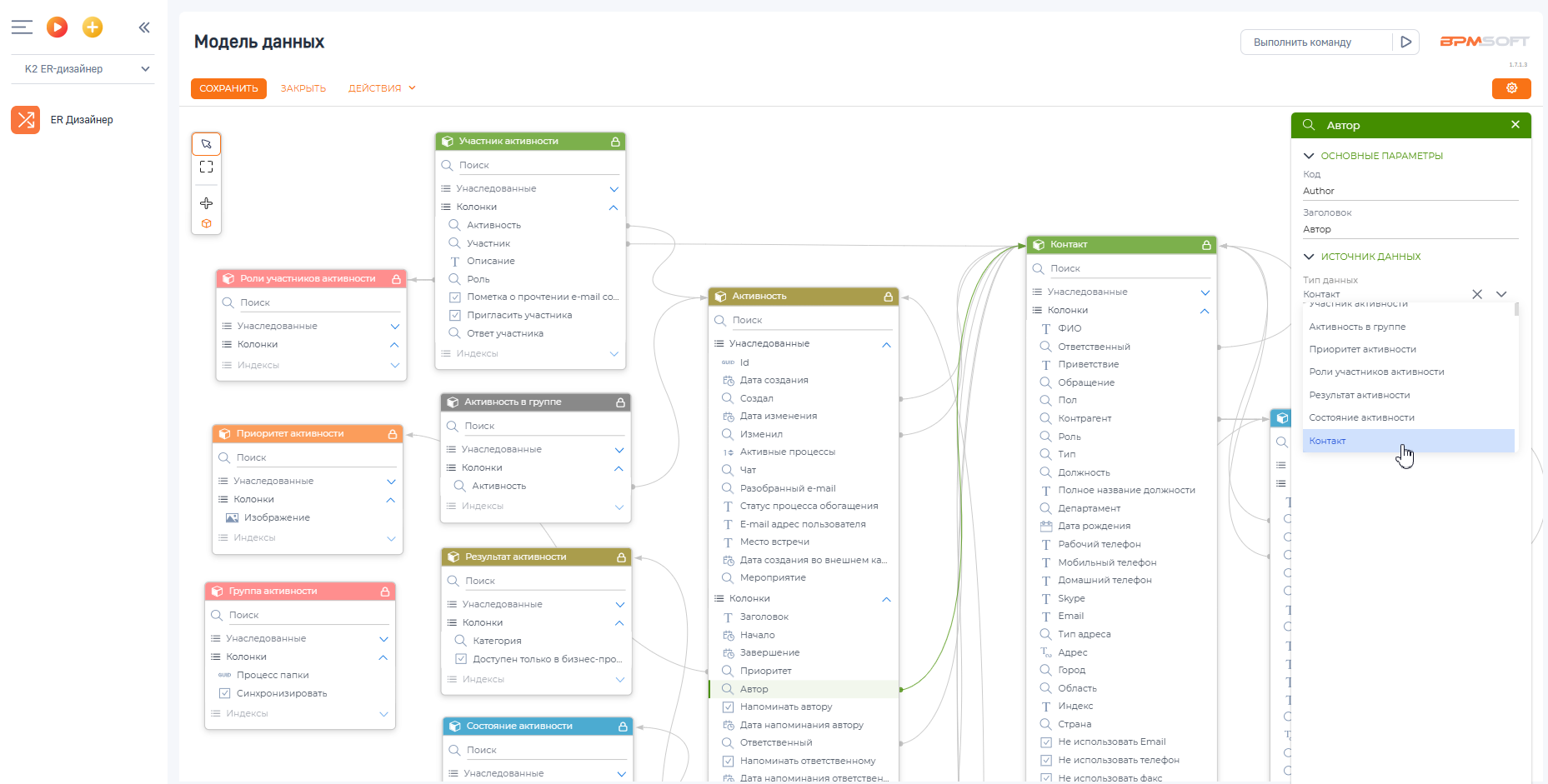
Task: Click the ЗАКРЫТЬ button
Action: [303, 88]
